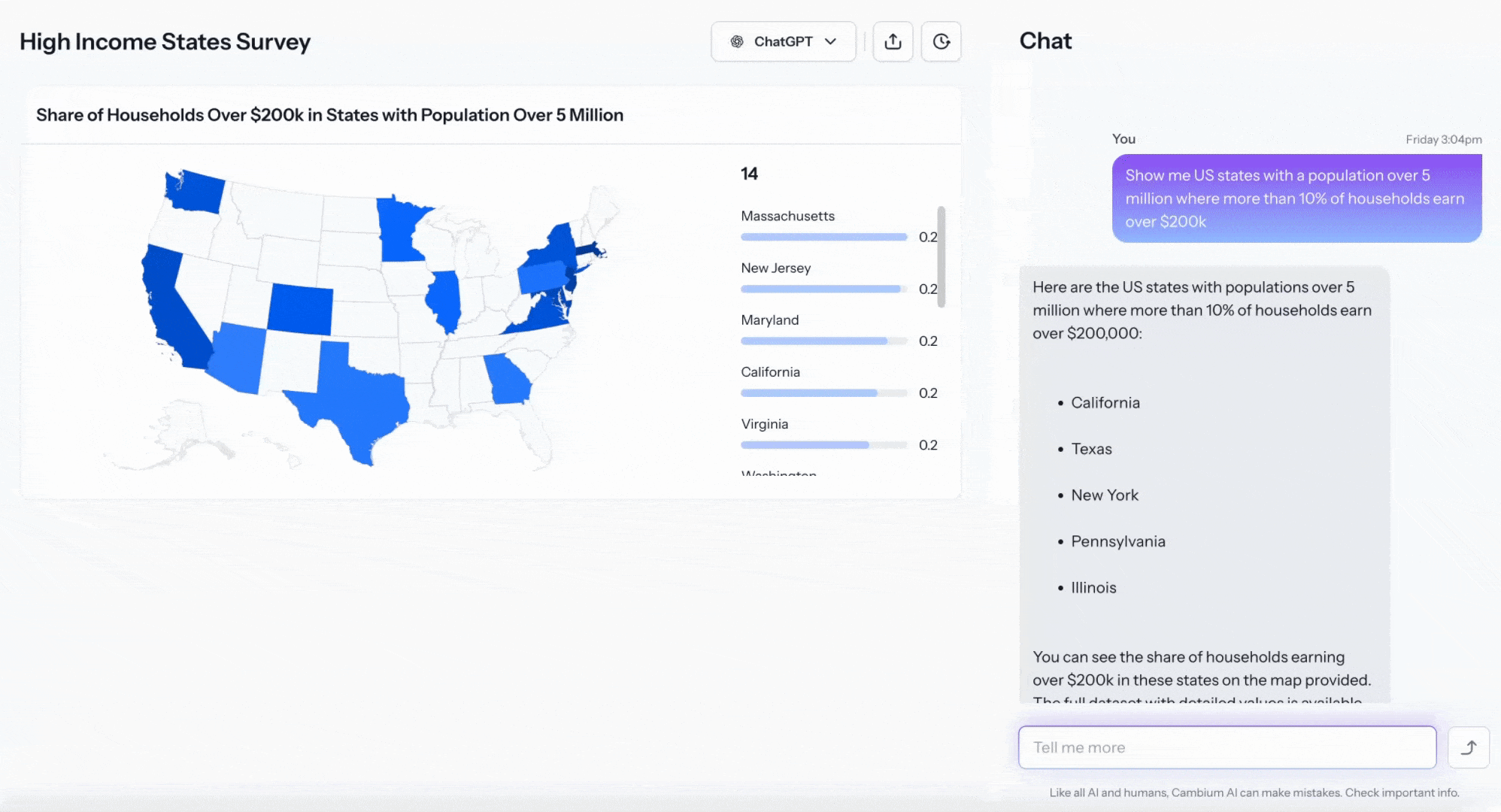This screenshot has width=1501, height=812.
Task: Click Maryland label in state list
Action: coord(769,320)
